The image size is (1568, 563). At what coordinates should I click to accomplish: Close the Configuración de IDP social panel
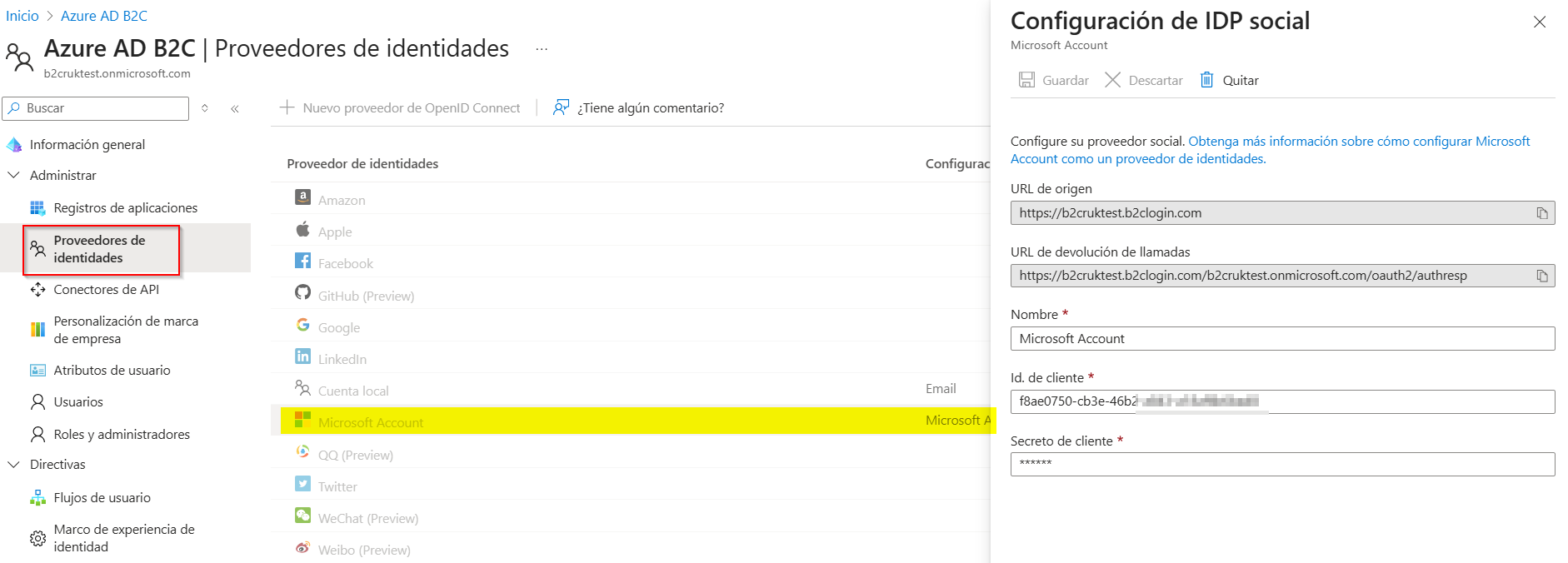coord(1540,22)
